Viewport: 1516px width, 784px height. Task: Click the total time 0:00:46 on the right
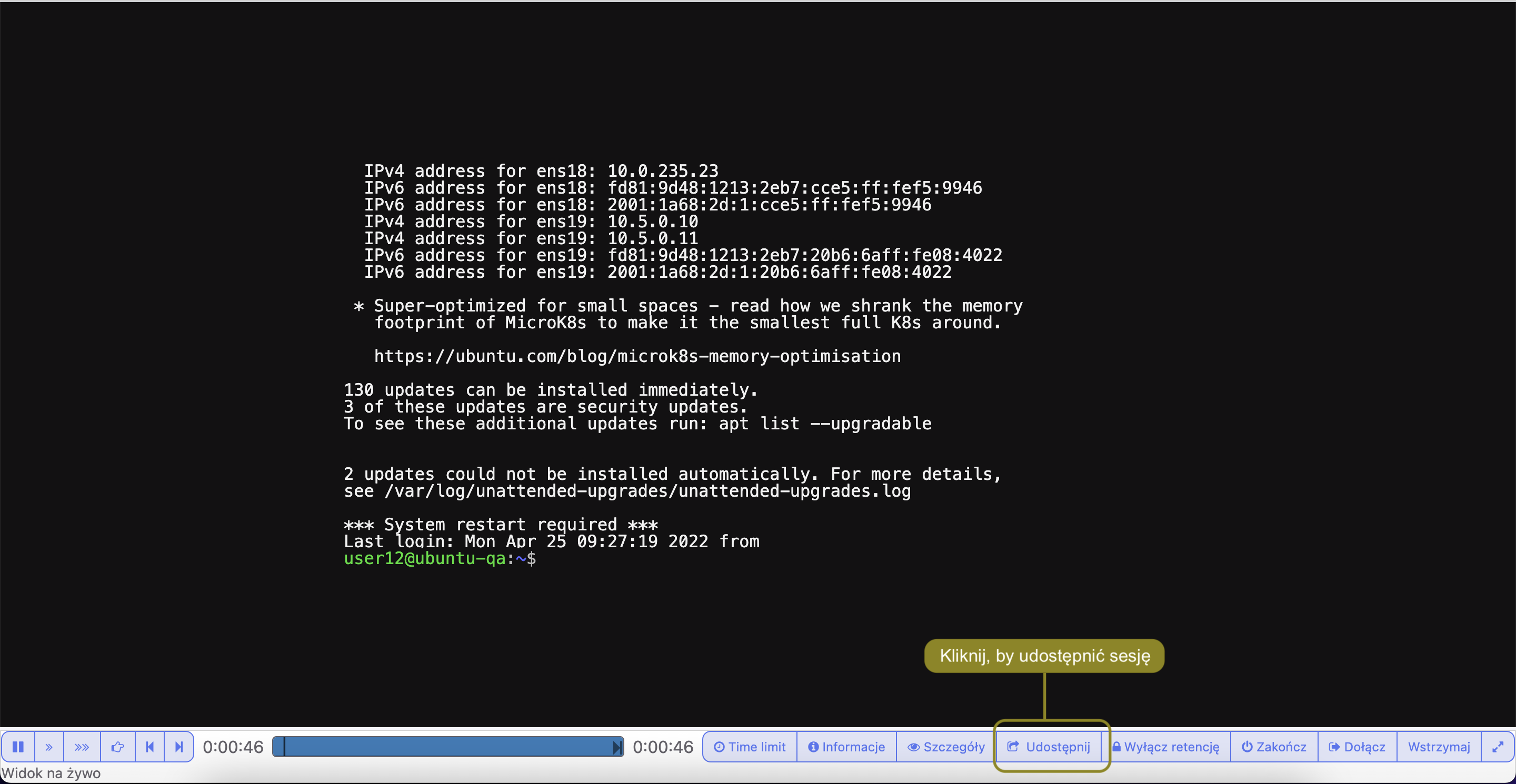click(663, 746)
